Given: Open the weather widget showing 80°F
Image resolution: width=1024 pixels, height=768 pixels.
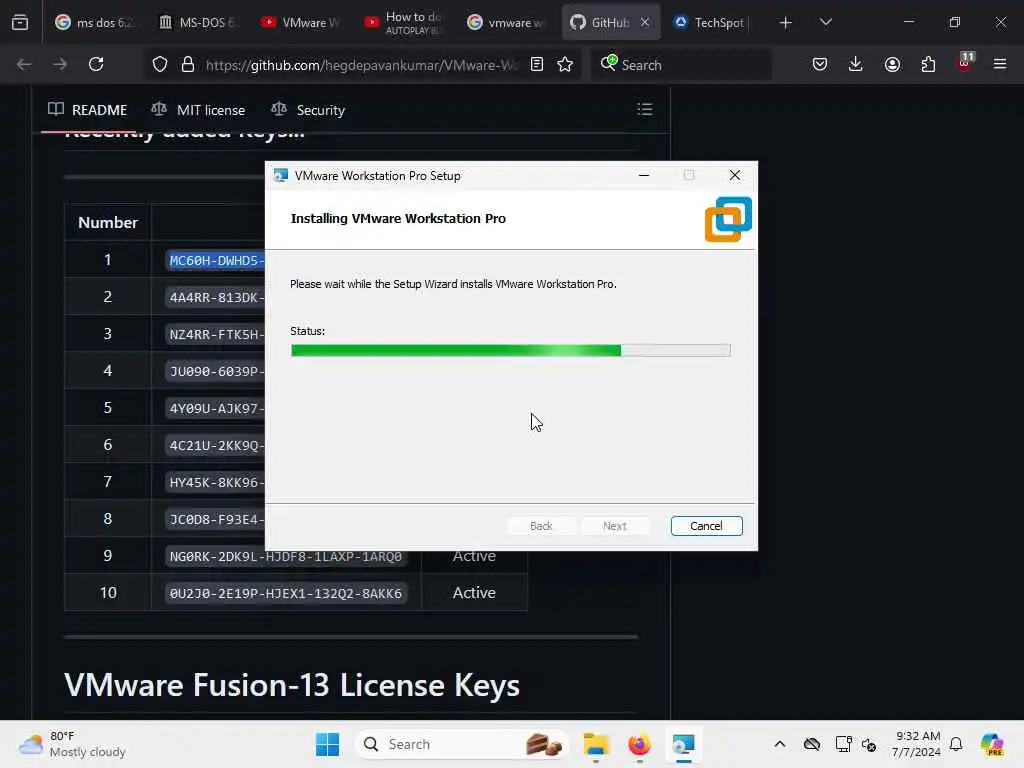Looking at the screenshot, I should pos(72,744).
